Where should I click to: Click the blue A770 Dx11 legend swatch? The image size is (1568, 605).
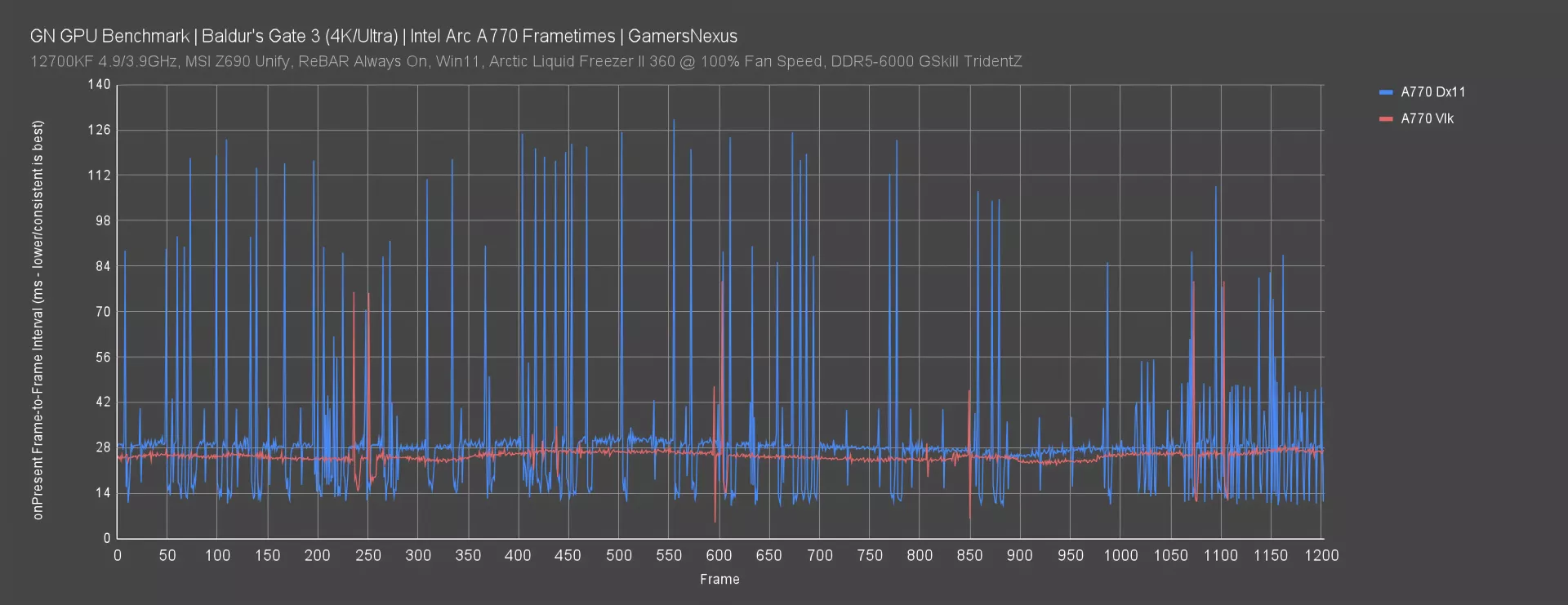(1385, 92)
